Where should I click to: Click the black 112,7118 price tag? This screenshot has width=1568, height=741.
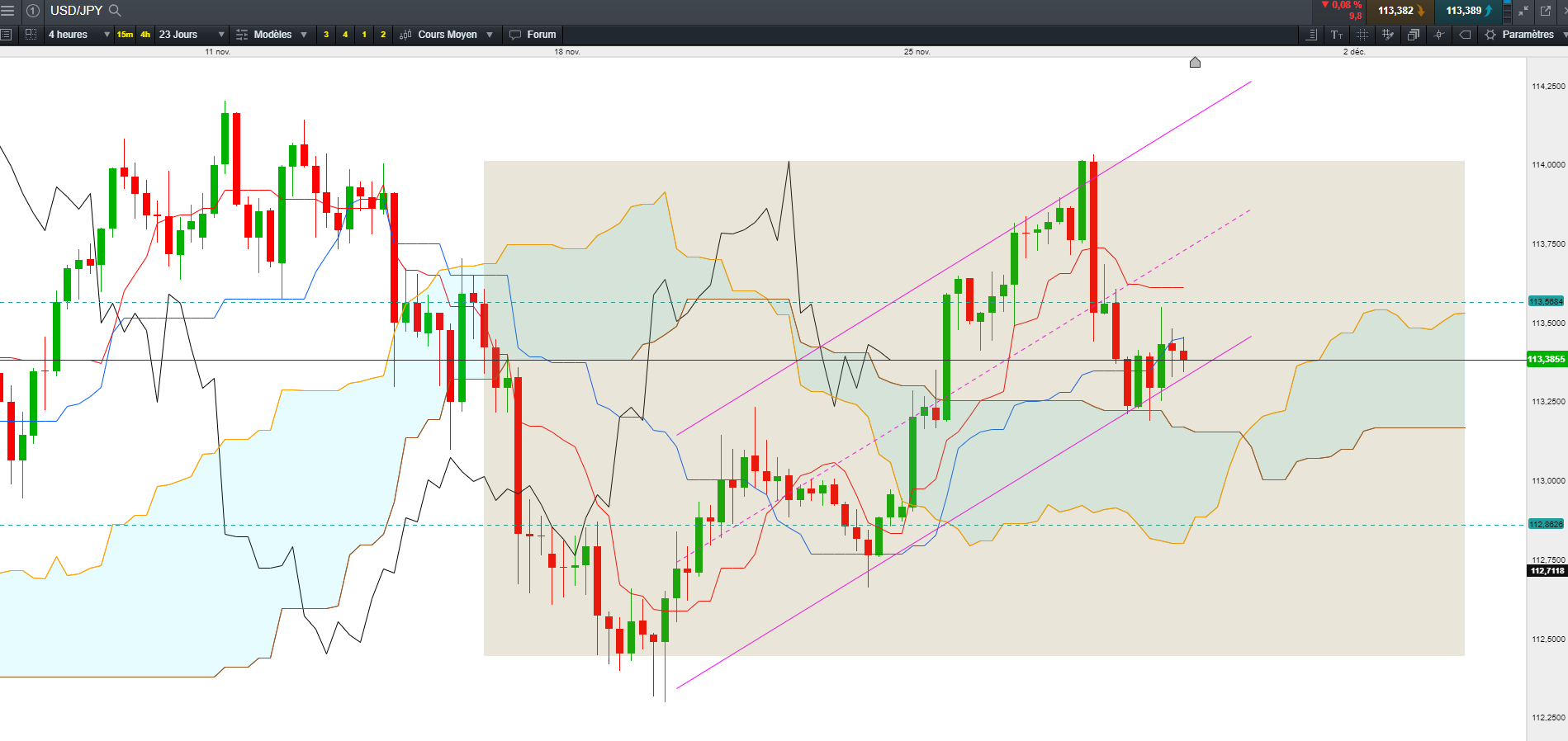[1547, 571]
